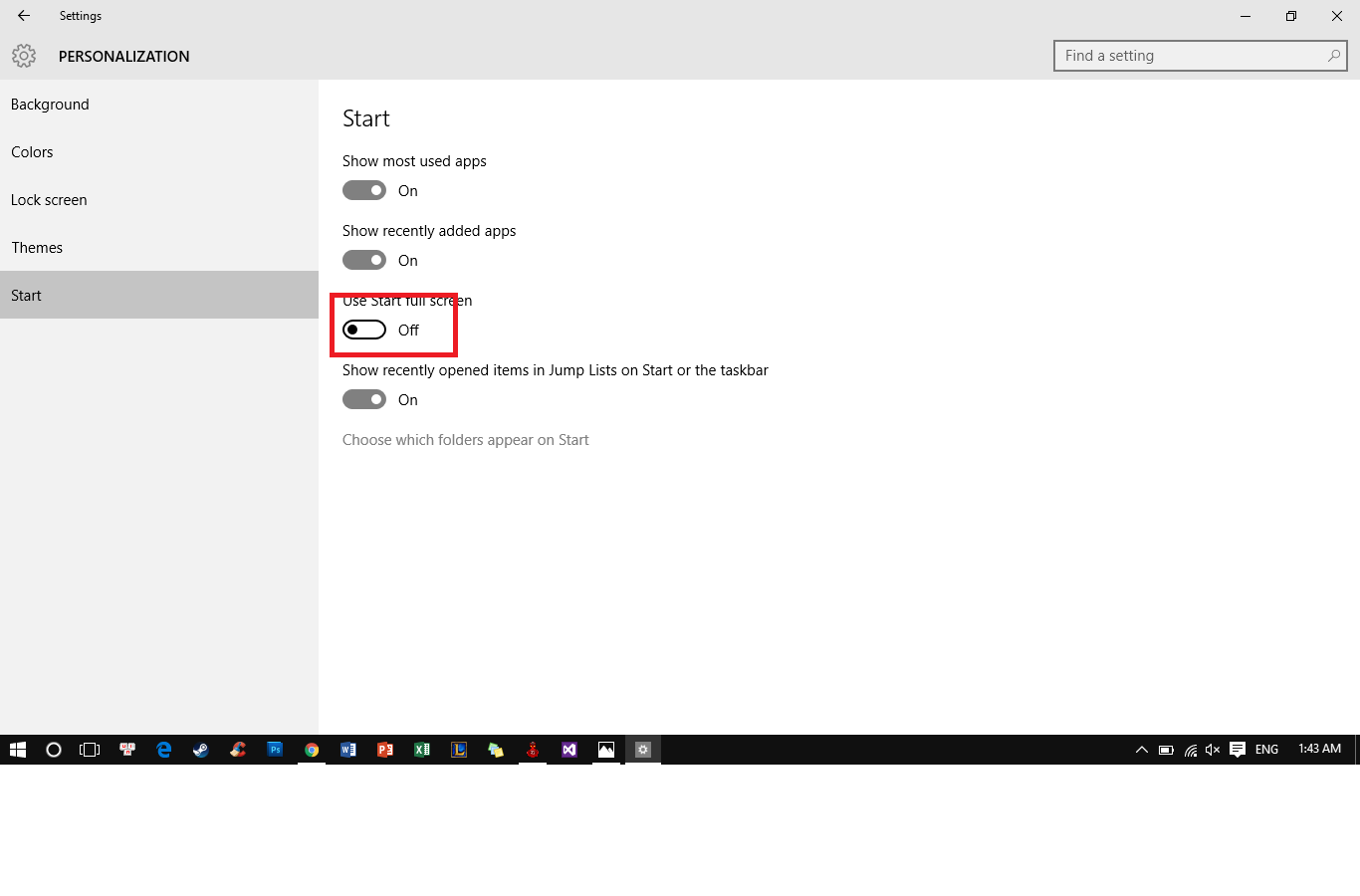The image size is (1360, 896).
Task: Click the Find a setting search box
Action: 1200,56
